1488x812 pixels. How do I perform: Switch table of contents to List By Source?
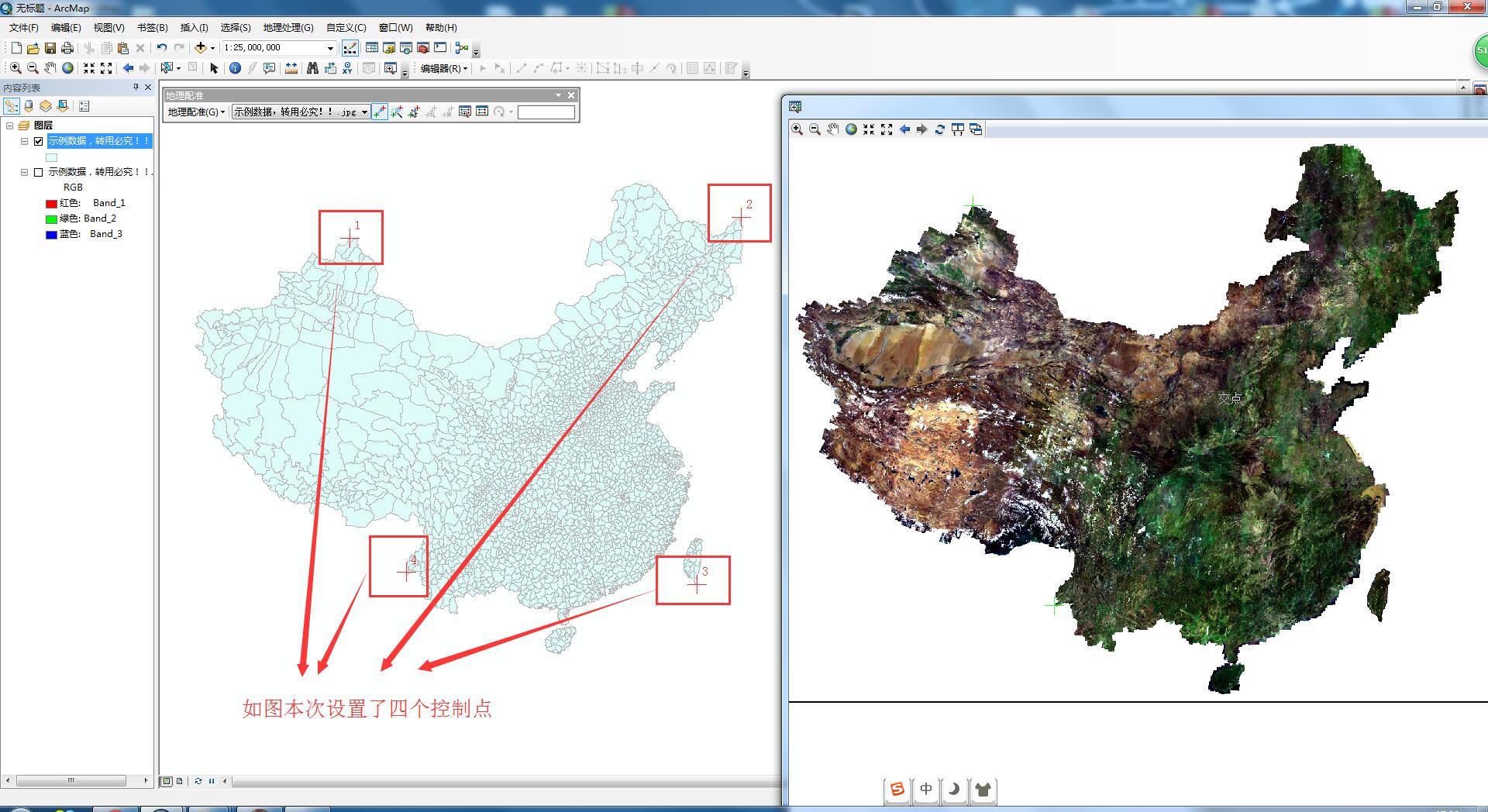pyautogui.click(x=29, y=105)
